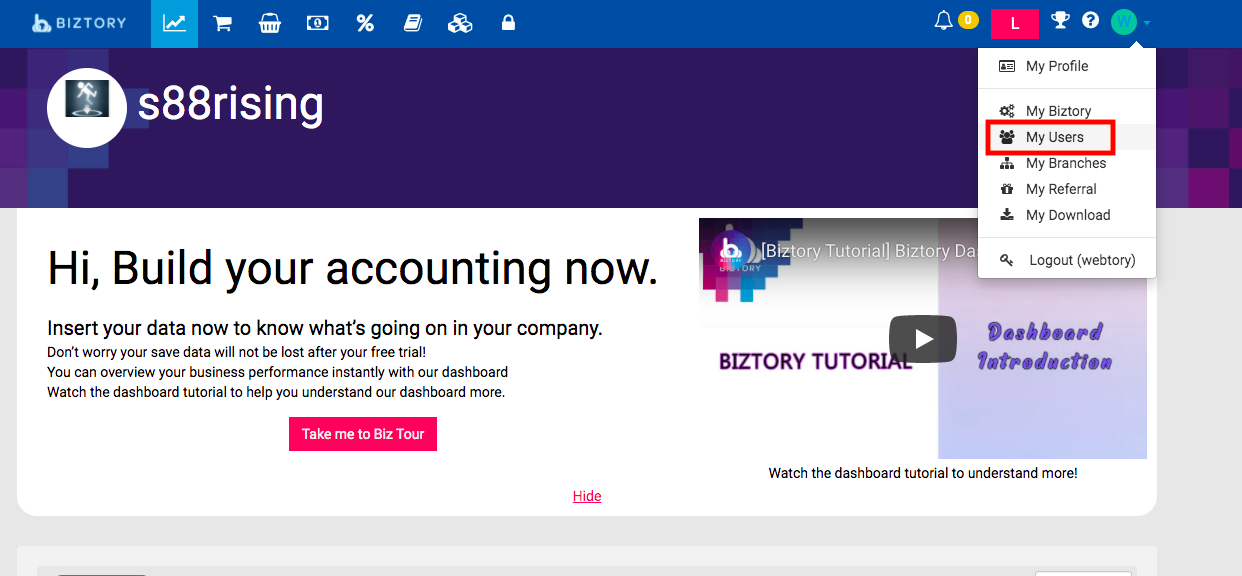Image resolution: width=1242 pixels, height=576 pixels.
Task: Open the Biztory Tutorial video title
Action: [x=868, y=251]
